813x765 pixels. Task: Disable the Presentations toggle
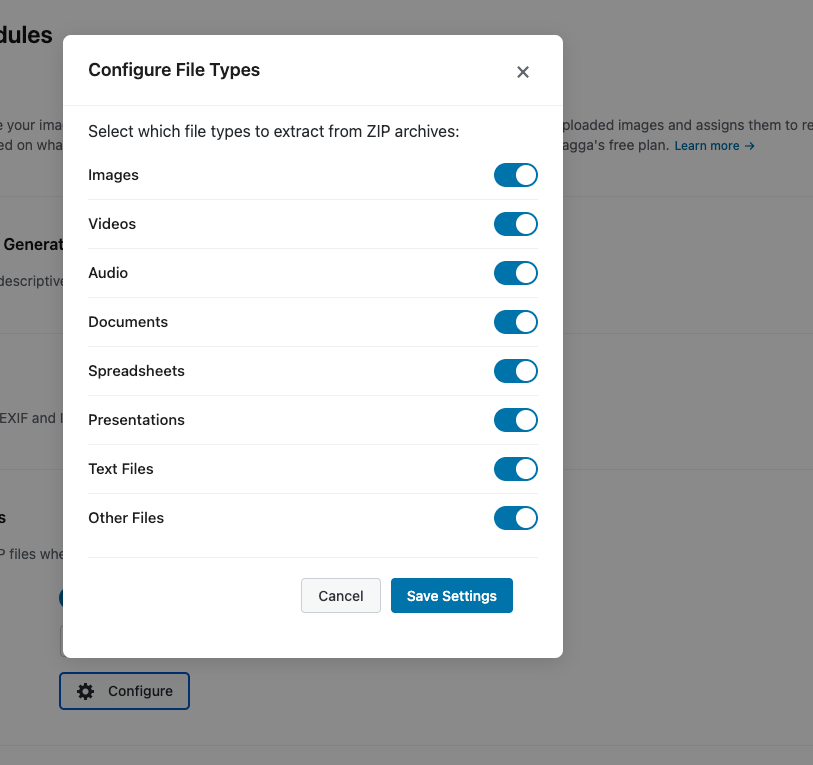point(516,420)
